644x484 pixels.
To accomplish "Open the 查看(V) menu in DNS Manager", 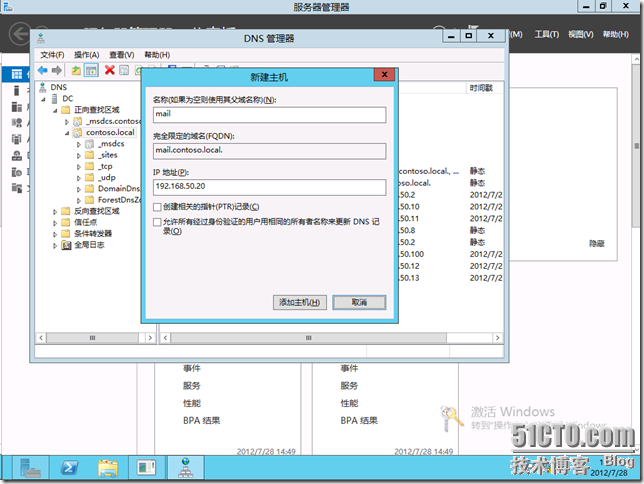I will coord(122,55).
